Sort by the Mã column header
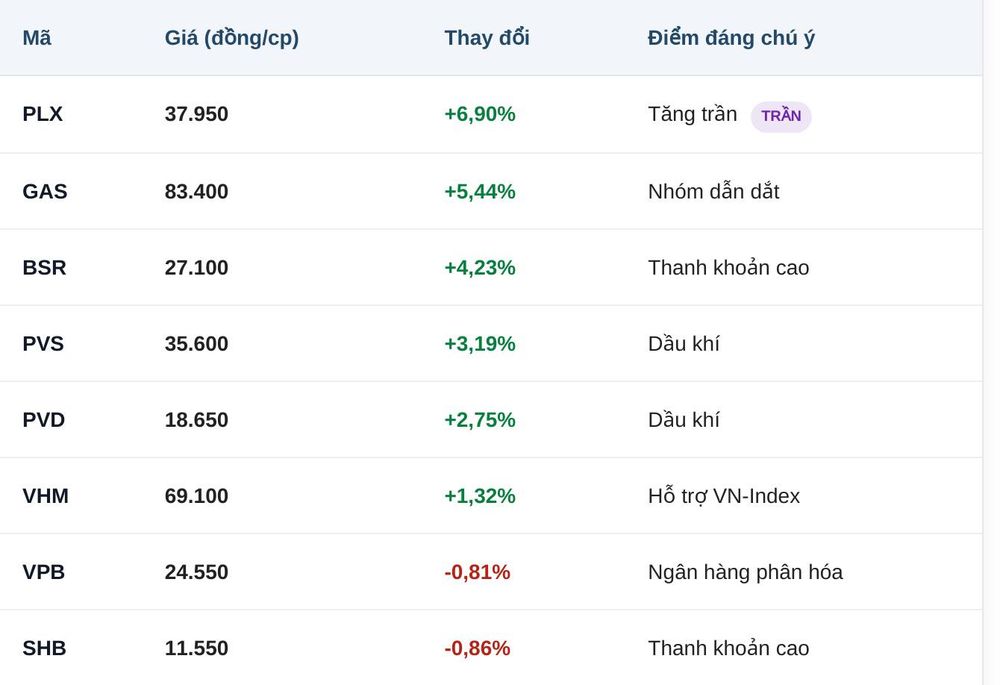1000x685 pixels. coord(37,38)
